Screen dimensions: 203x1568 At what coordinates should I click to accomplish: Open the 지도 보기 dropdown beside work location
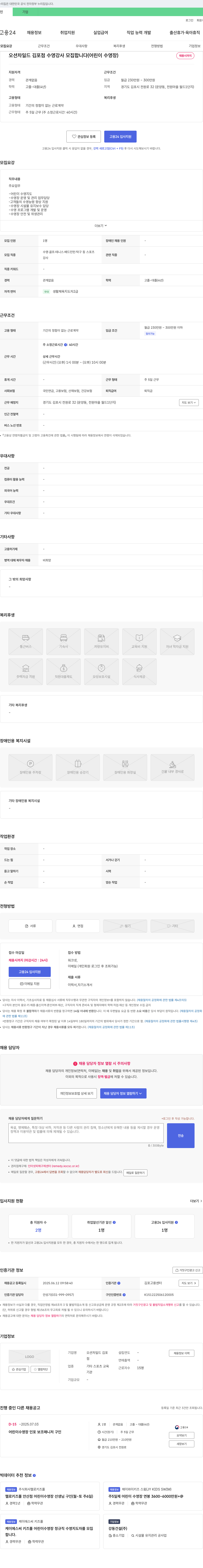click(x=189, y=402)
